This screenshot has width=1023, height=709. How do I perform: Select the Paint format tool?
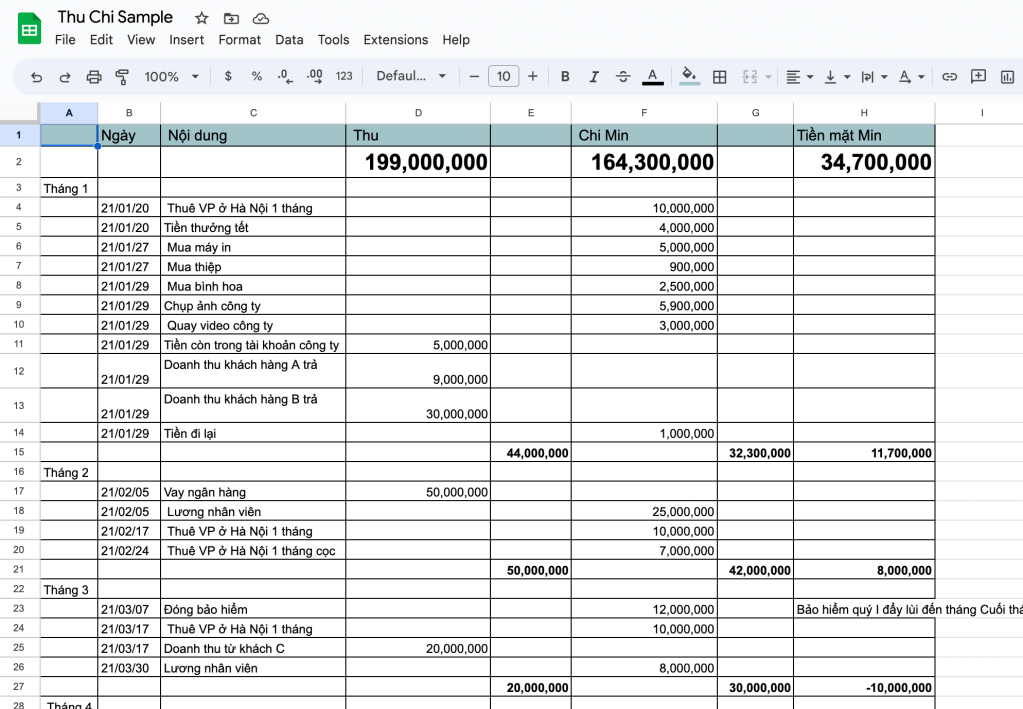point(123,76)
